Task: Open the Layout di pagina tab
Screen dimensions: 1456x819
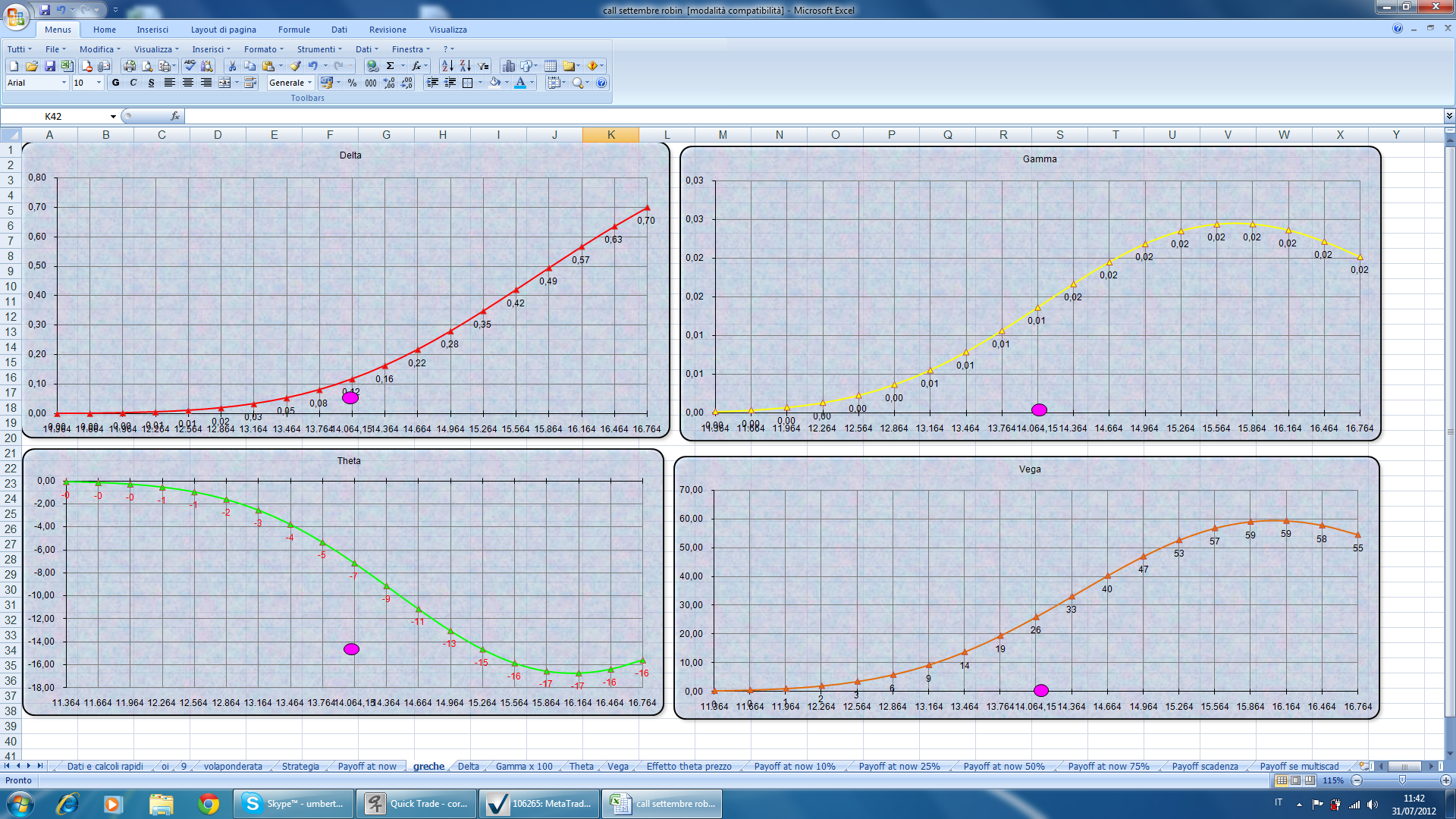Action: click(x=223, y=30)
